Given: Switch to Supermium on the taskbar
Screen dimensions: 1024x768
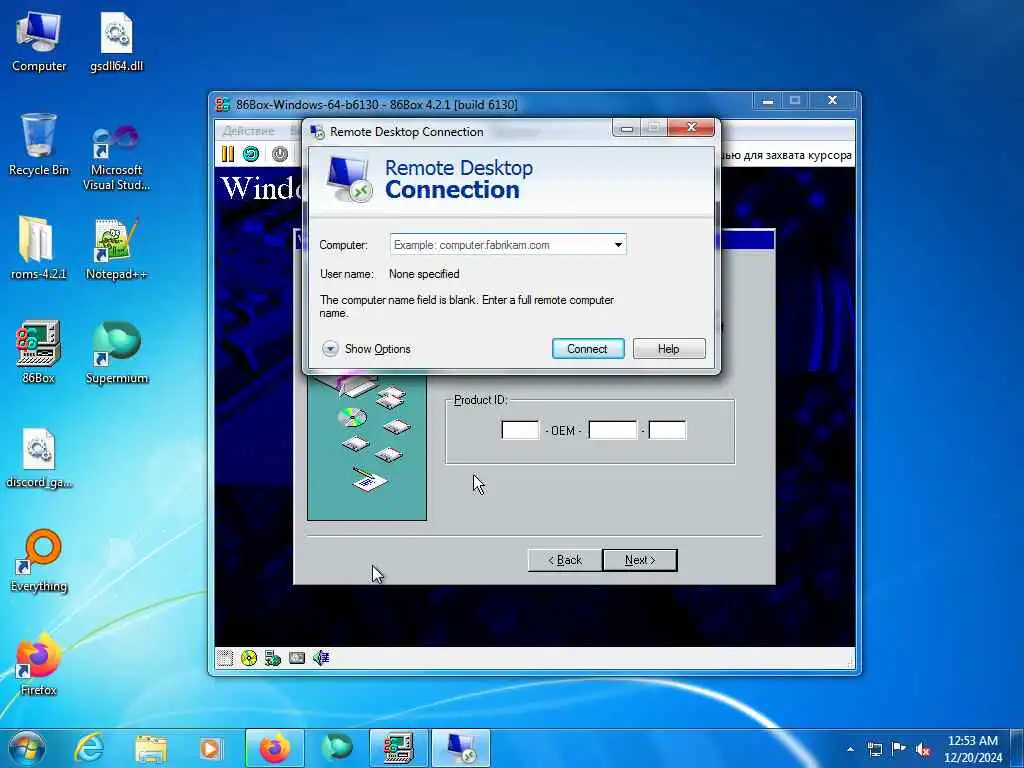Looking at the screenshot, I should pos(337,748).
